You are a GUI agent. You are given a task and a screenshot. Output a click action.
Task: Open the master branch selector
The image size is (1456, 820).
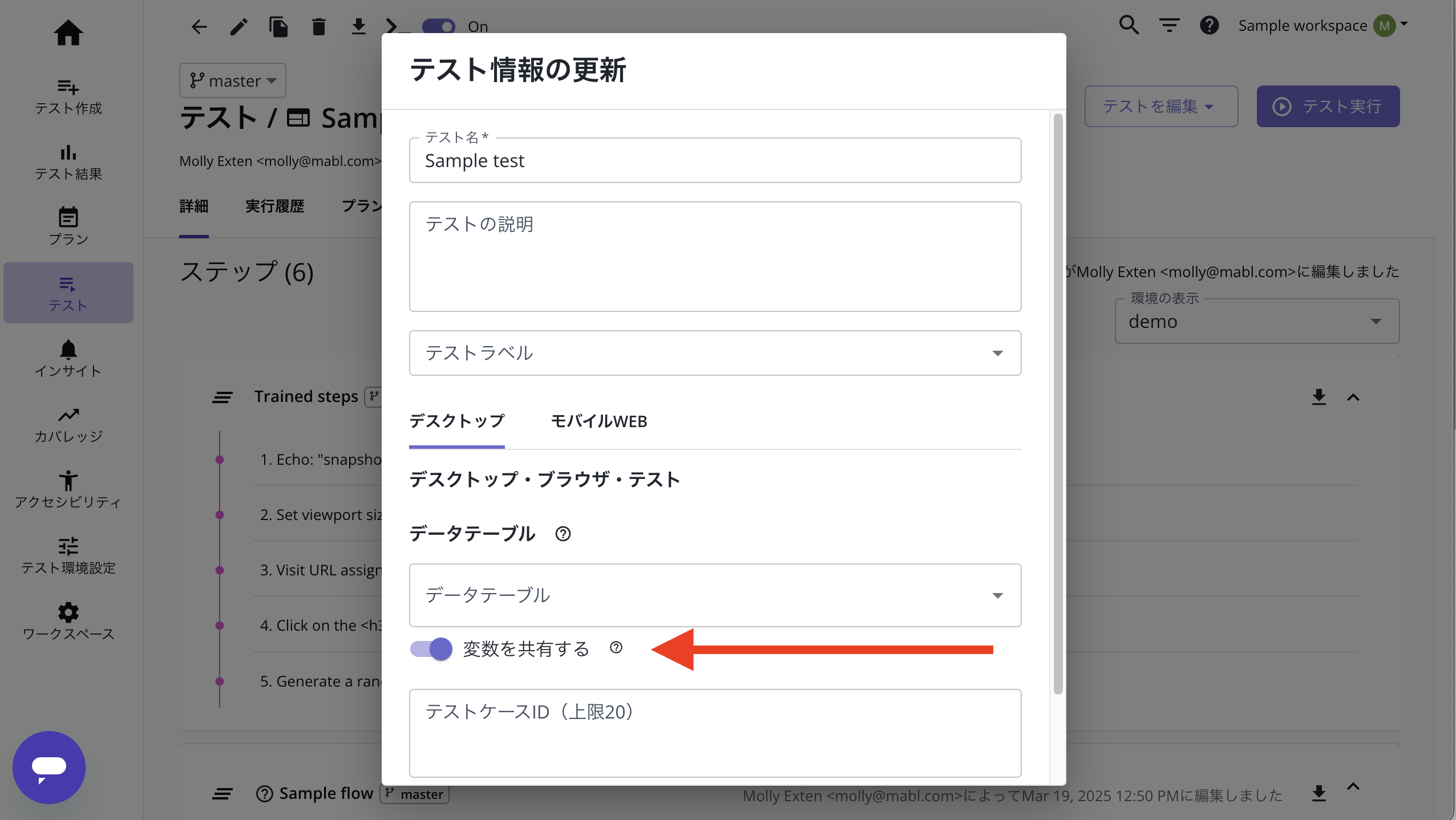[x=232, y=80]
